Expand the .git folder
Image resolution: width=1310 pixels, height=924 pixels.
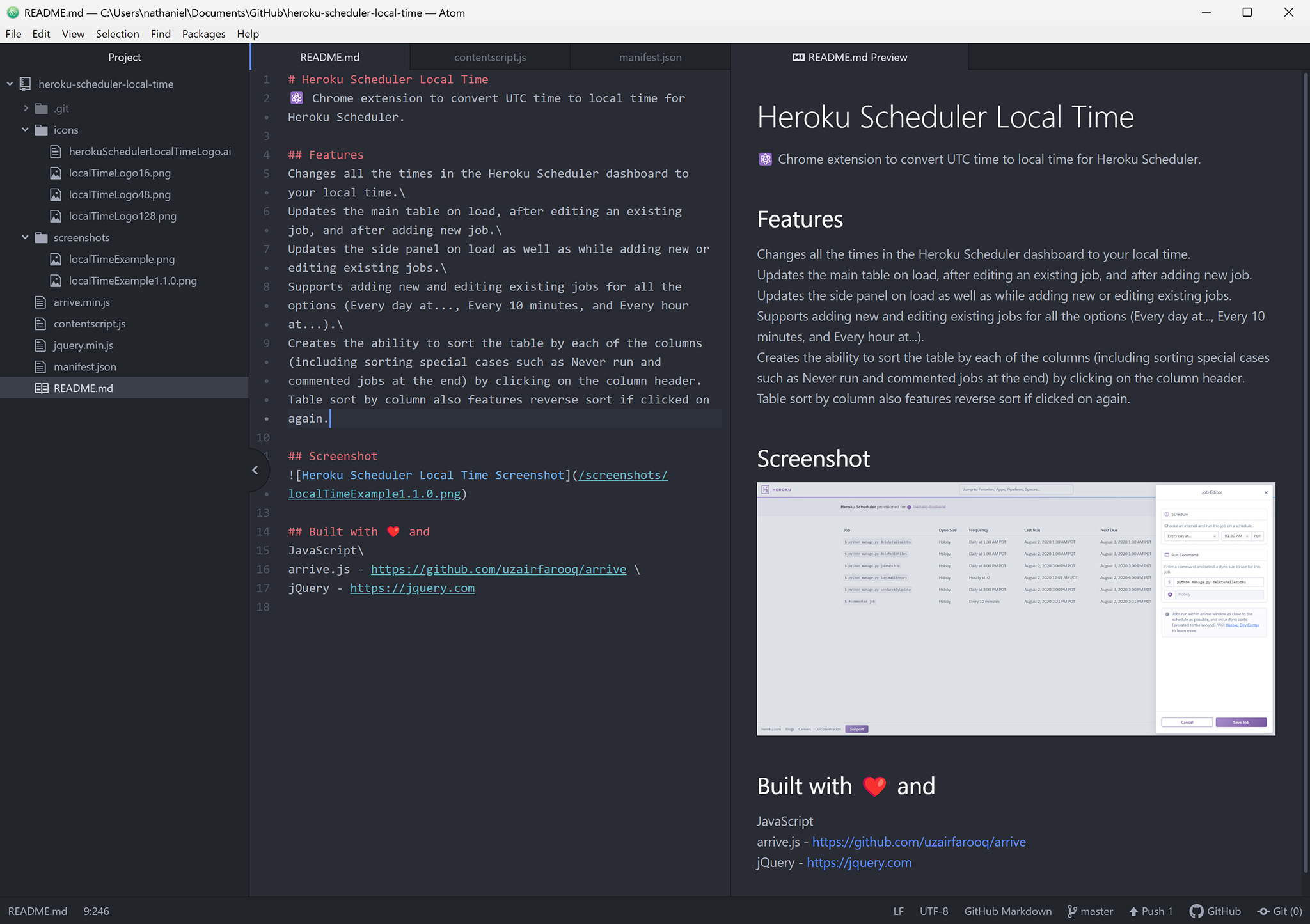(x=25, y=108)
